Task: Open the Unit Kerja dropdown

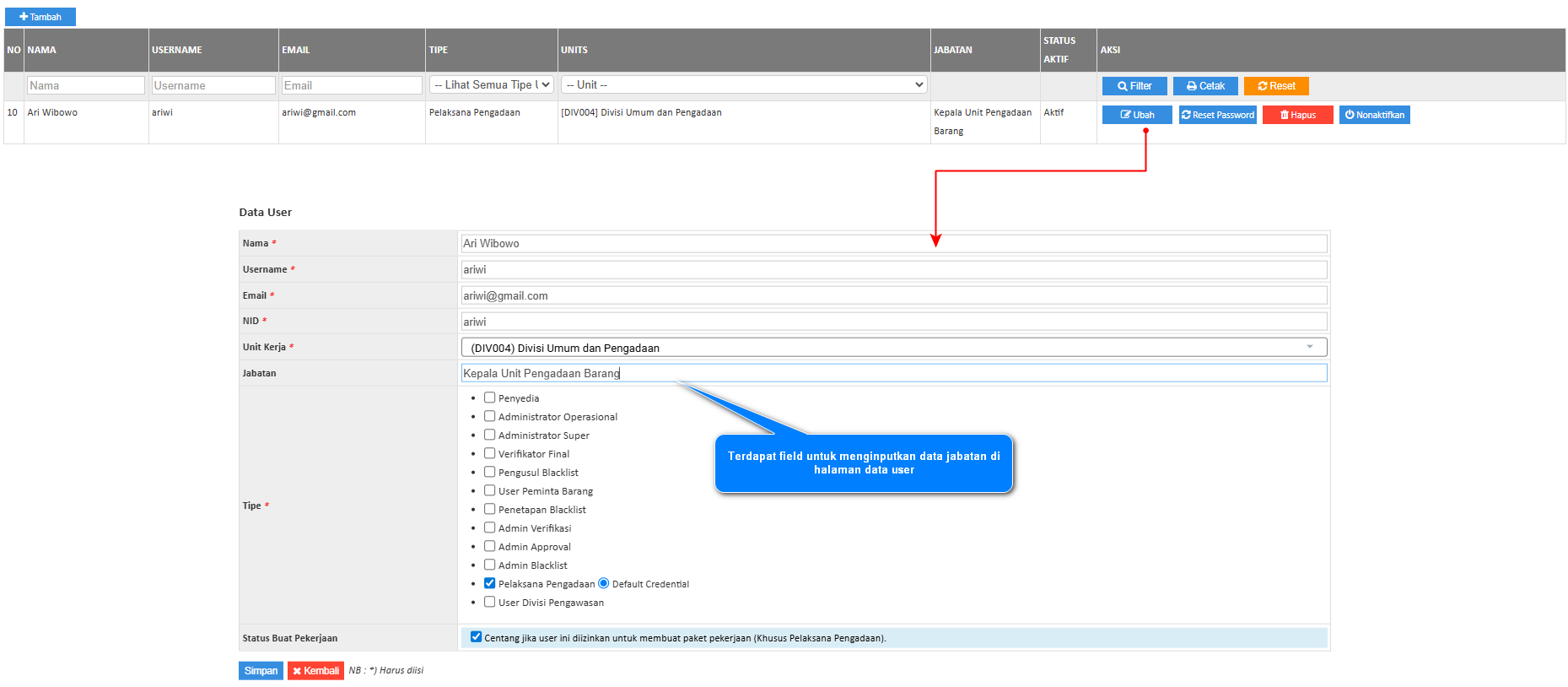Action: [893, 348]
